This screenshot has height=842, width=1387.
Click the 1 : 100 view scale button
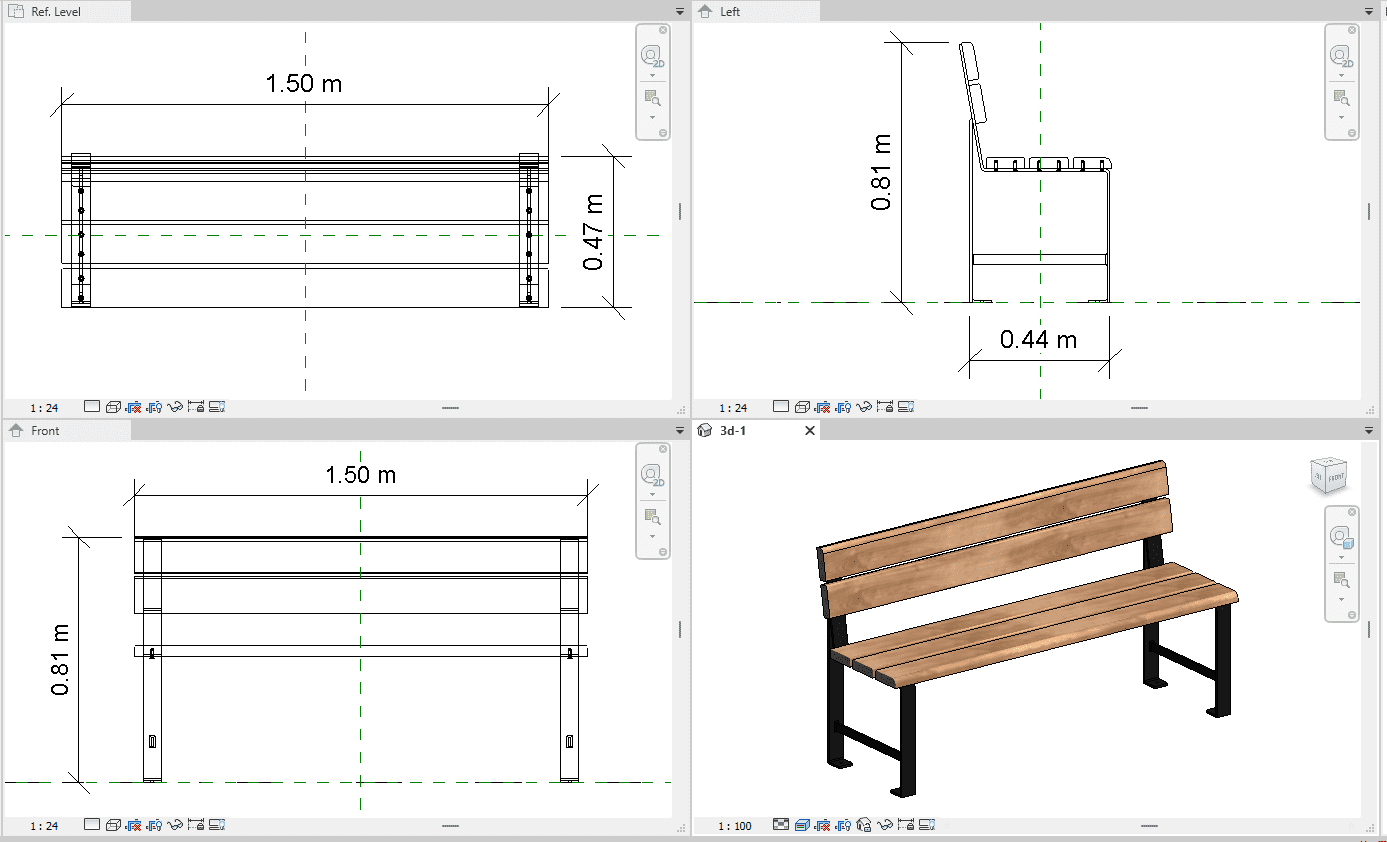(736, 826)
